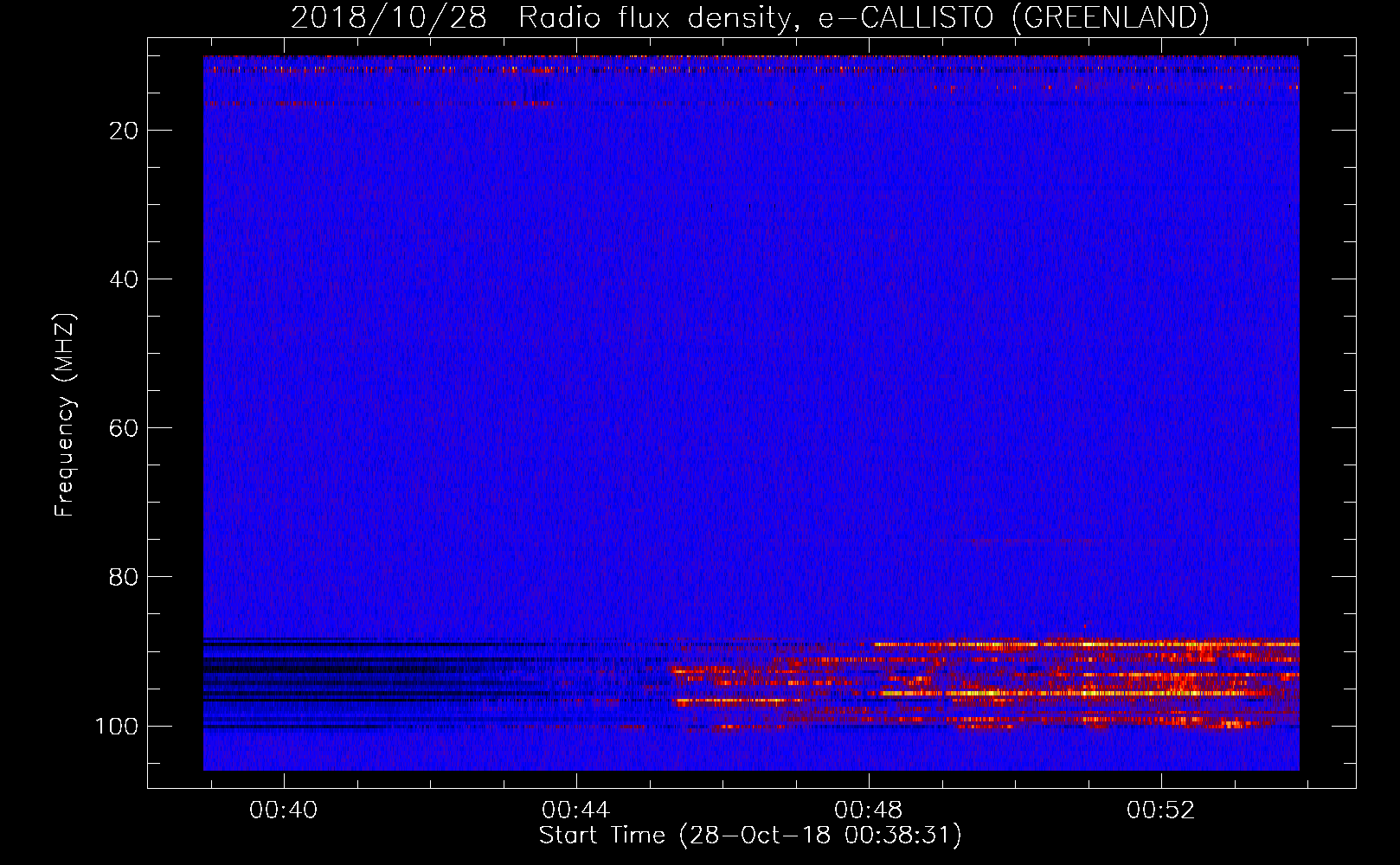The width and height of the screenshot is (1400, 865).
Task: Click the 40 MHz frequency tick label
Action: coord(124,279)
